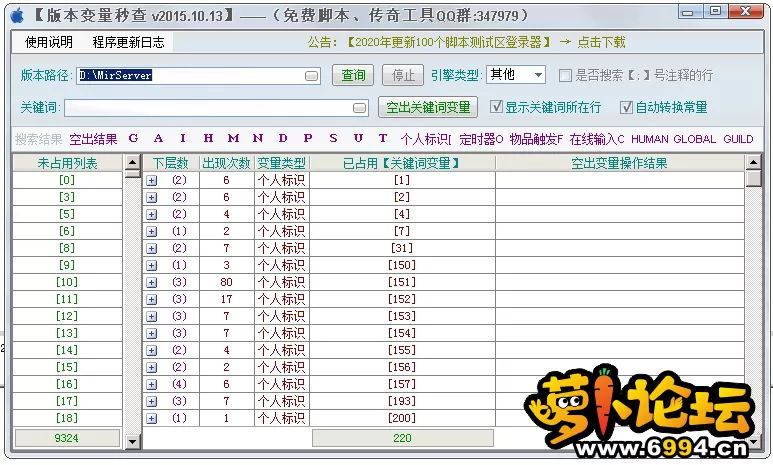Expand row for variable [153]

pyautogui.click(x=152, y=317)
